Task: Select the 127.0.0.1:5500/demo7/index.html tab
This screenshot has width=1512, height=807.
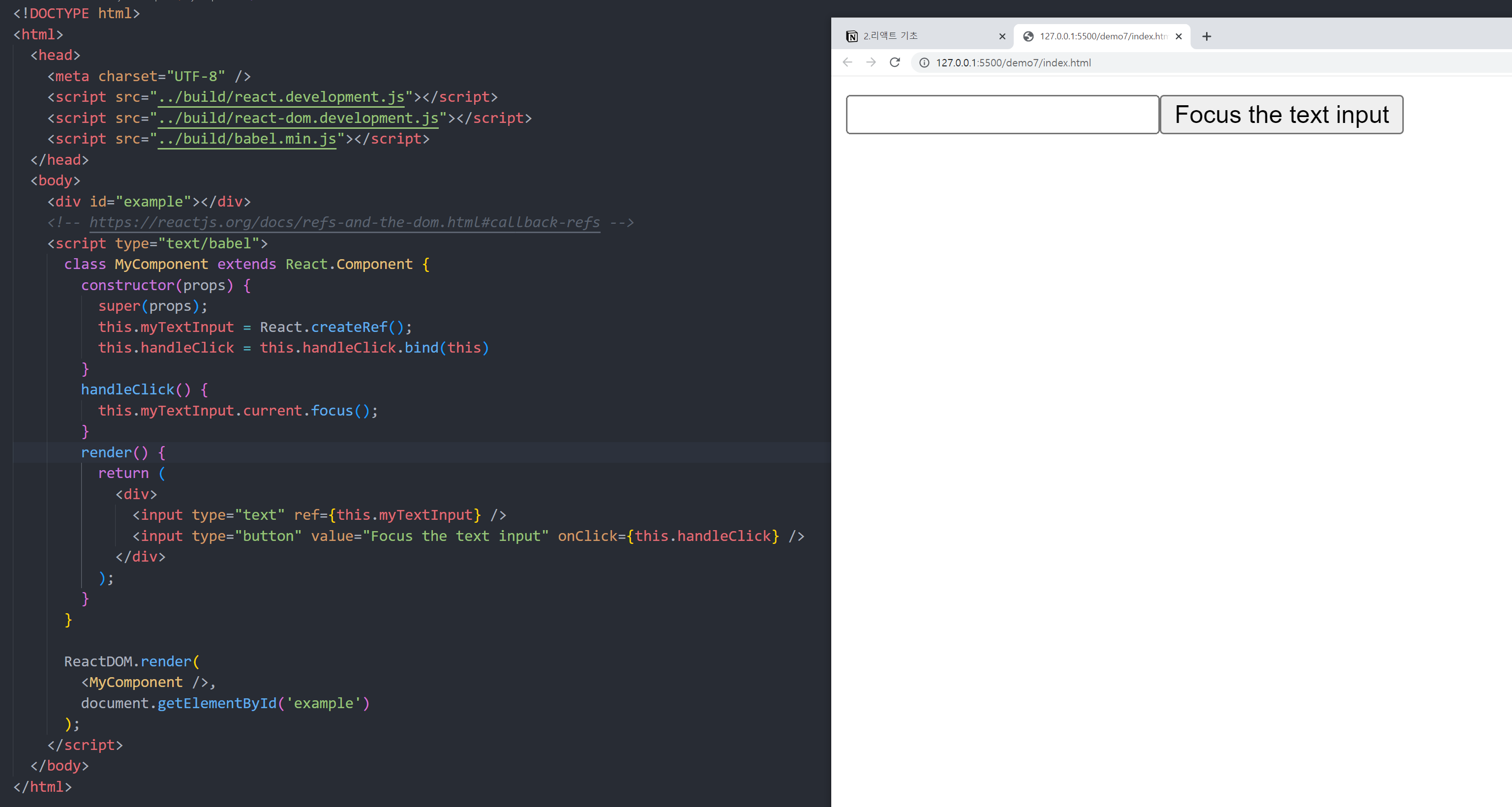Action: (x=1102, y=36)
